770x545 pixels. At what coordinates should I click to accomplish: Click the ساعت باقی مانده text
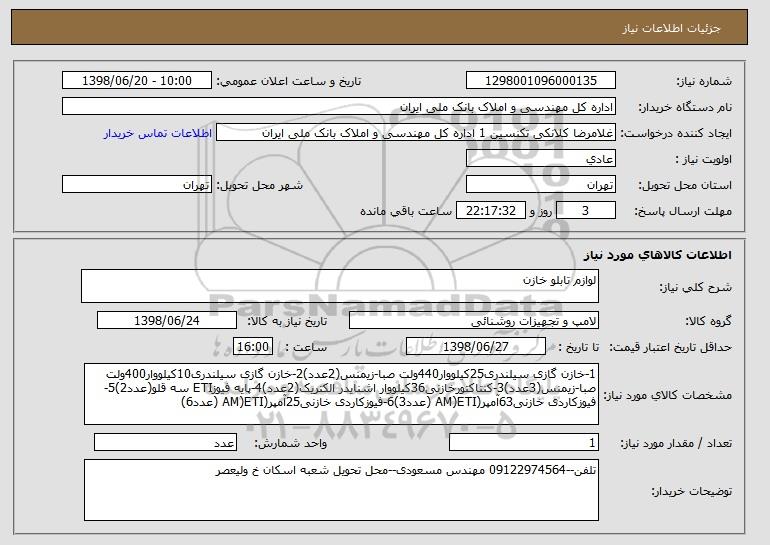(406, 211)
